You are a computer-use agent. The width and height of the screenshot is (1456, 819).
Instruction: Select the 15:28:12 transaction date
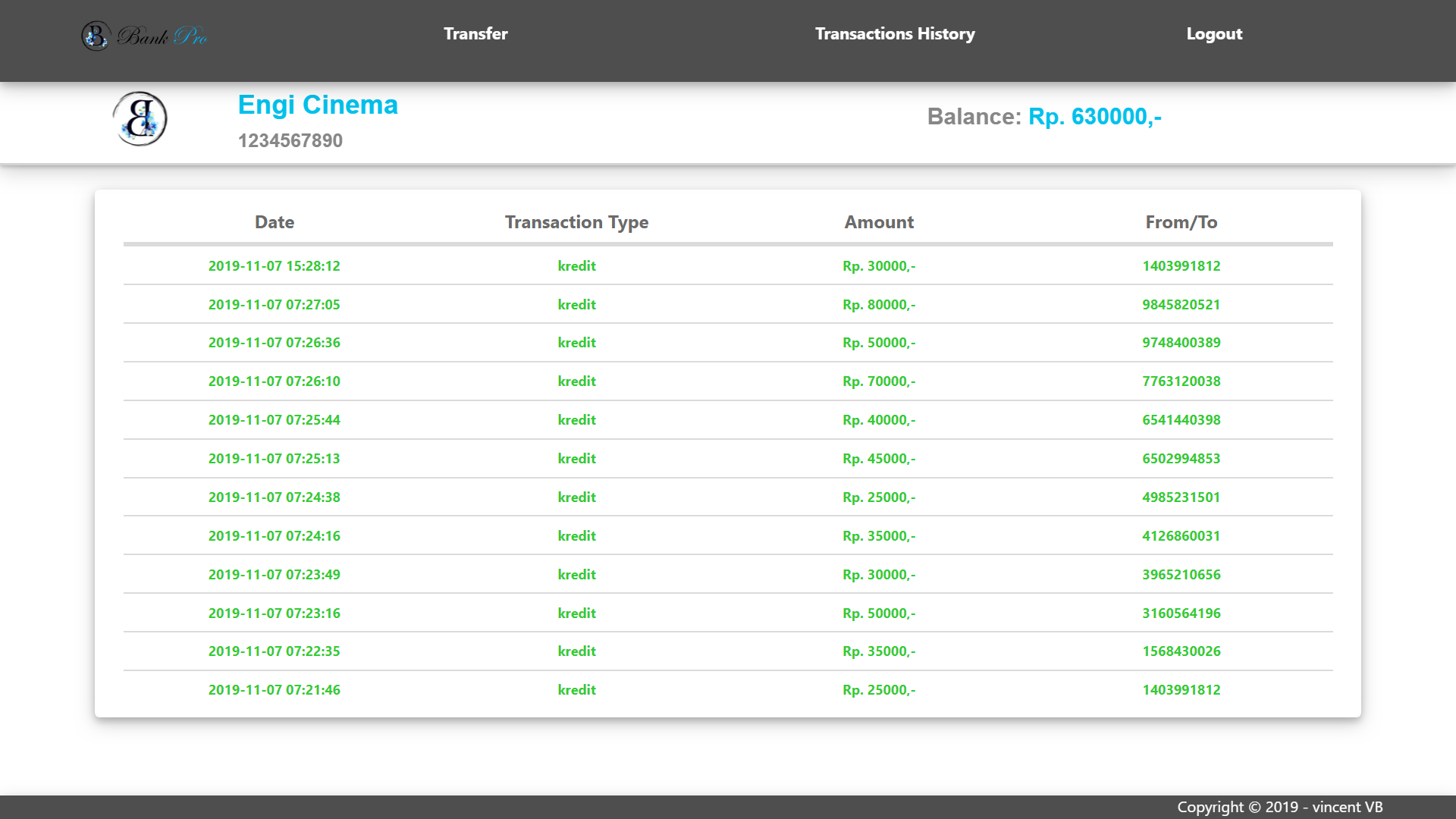click(275, 266)
